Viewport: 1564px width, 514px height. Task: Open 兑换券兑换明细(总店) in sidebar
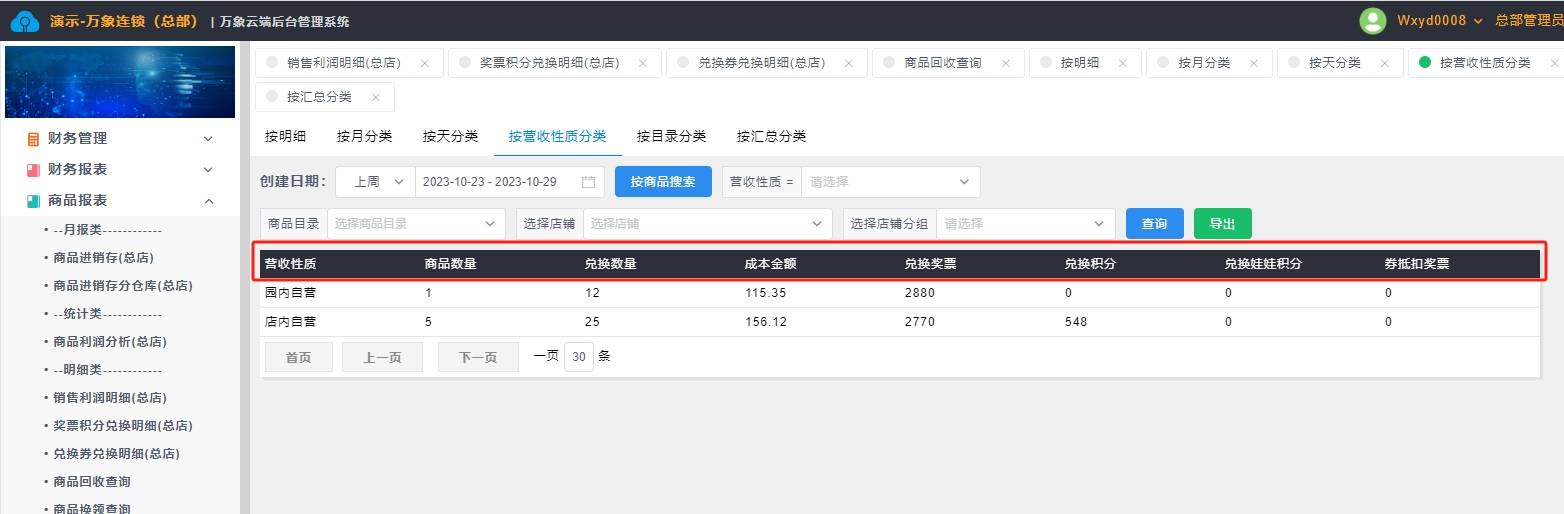tap(116, 454)
